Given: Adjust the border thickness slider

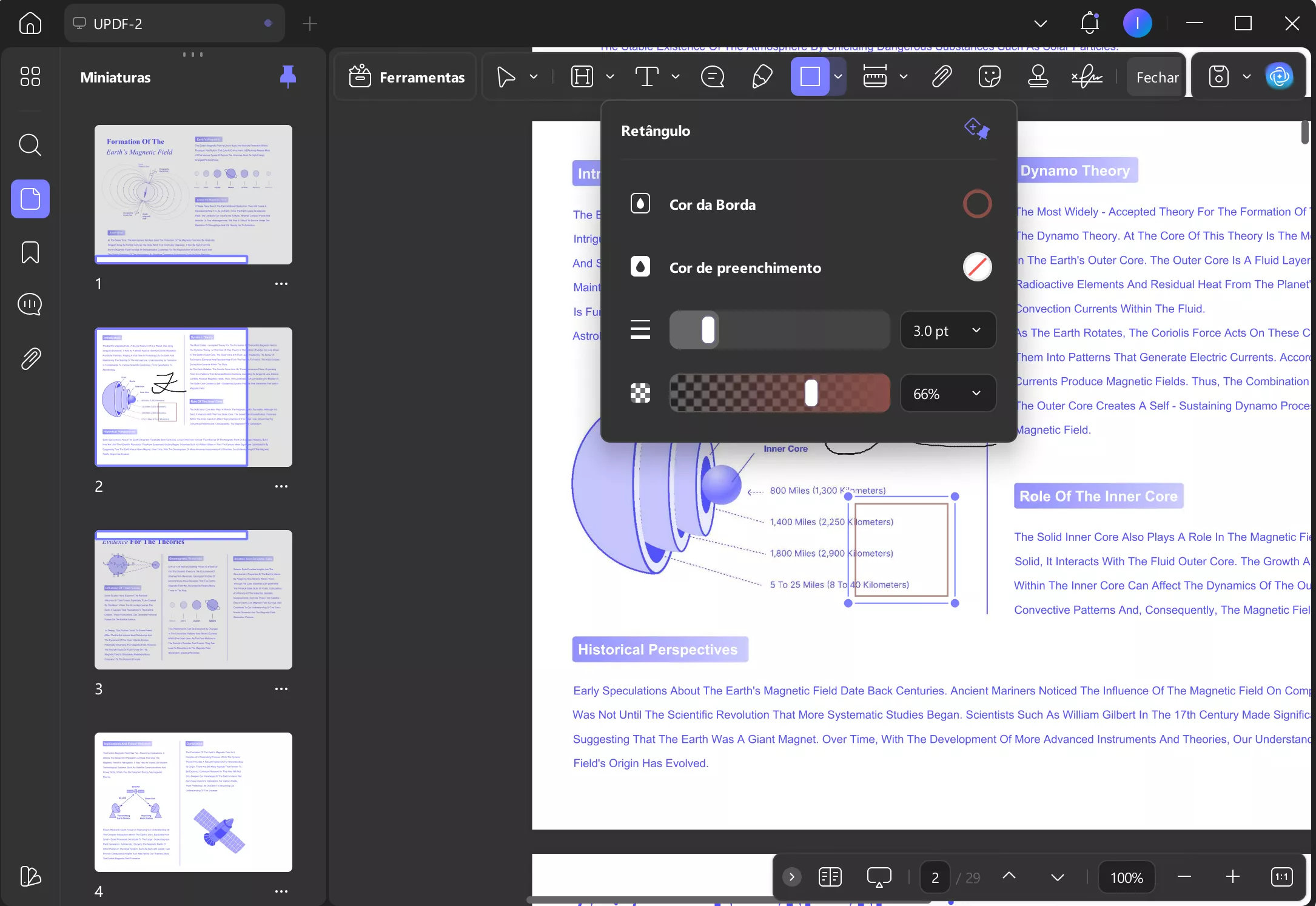Looking at the screenshot, I should tap(779, 331).
